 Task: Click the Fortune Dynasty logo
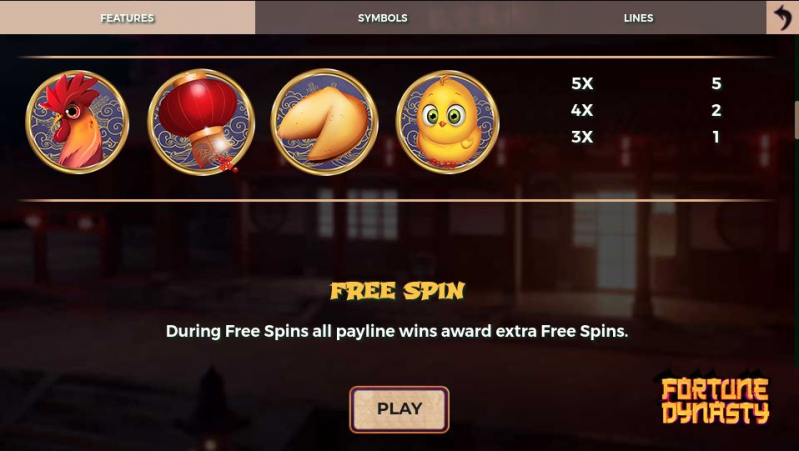pos(715,401)
